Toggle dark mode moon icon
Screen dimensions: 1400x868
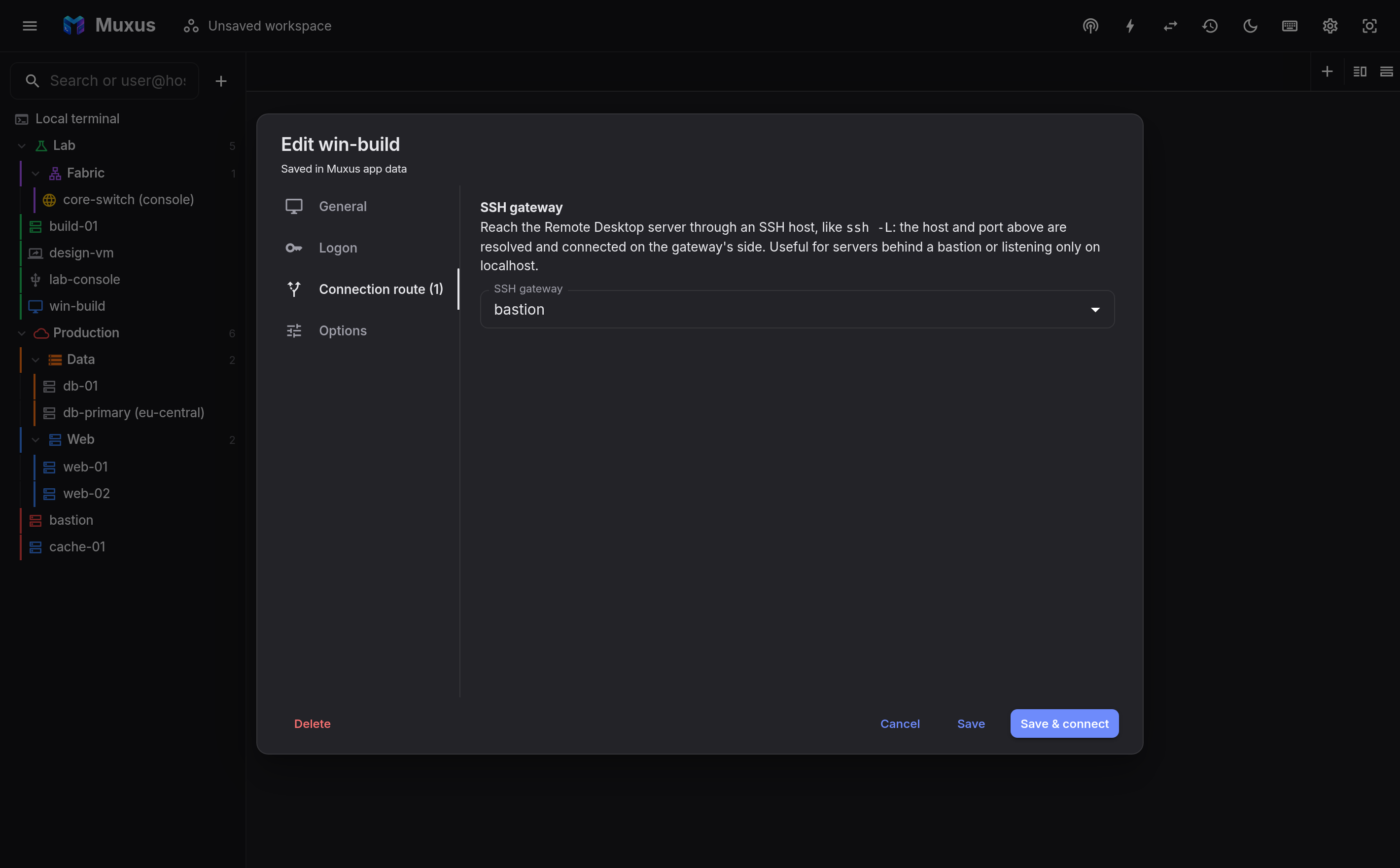tap(1250, 26)
